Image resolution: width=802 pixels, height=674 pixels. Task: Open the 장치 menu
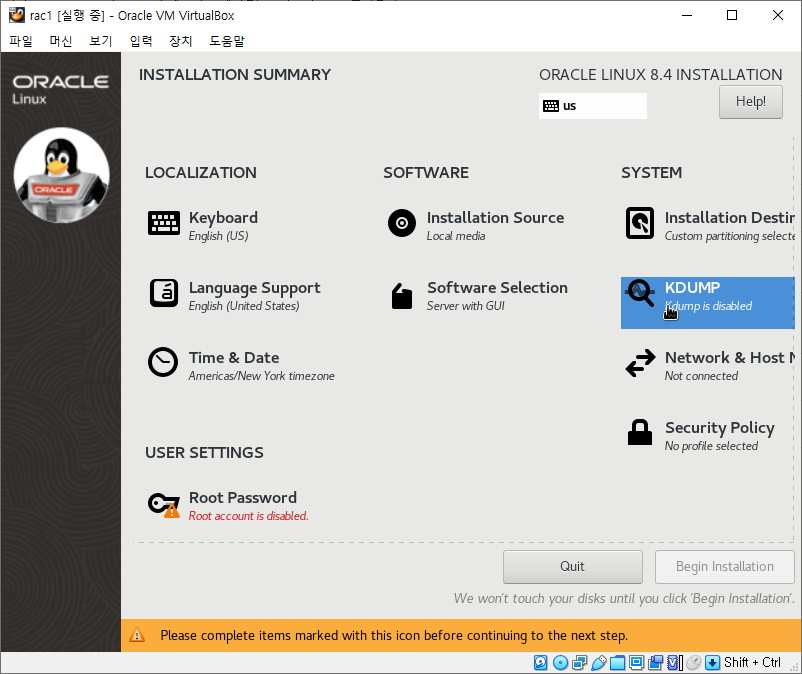(x=181, y=41)
